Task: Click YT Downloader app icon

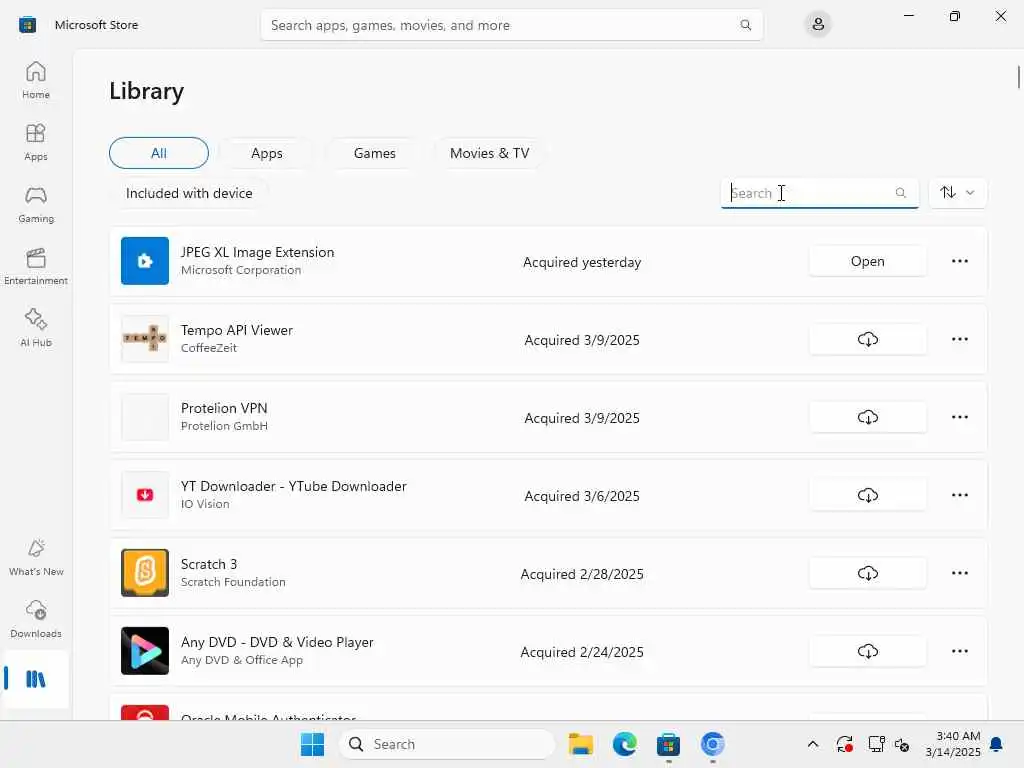Action: (x=145, y=495)
